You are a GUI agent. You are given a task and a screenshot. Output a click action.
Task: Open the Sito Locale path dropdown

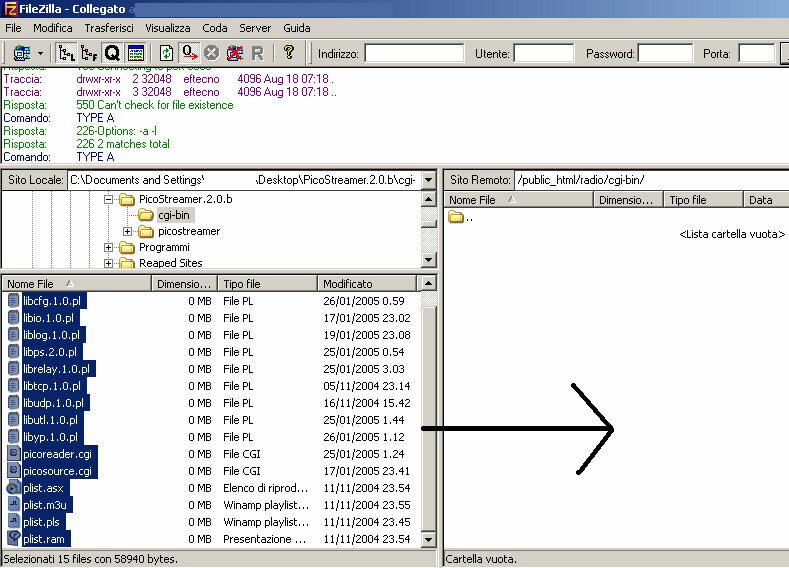[429, 180]
